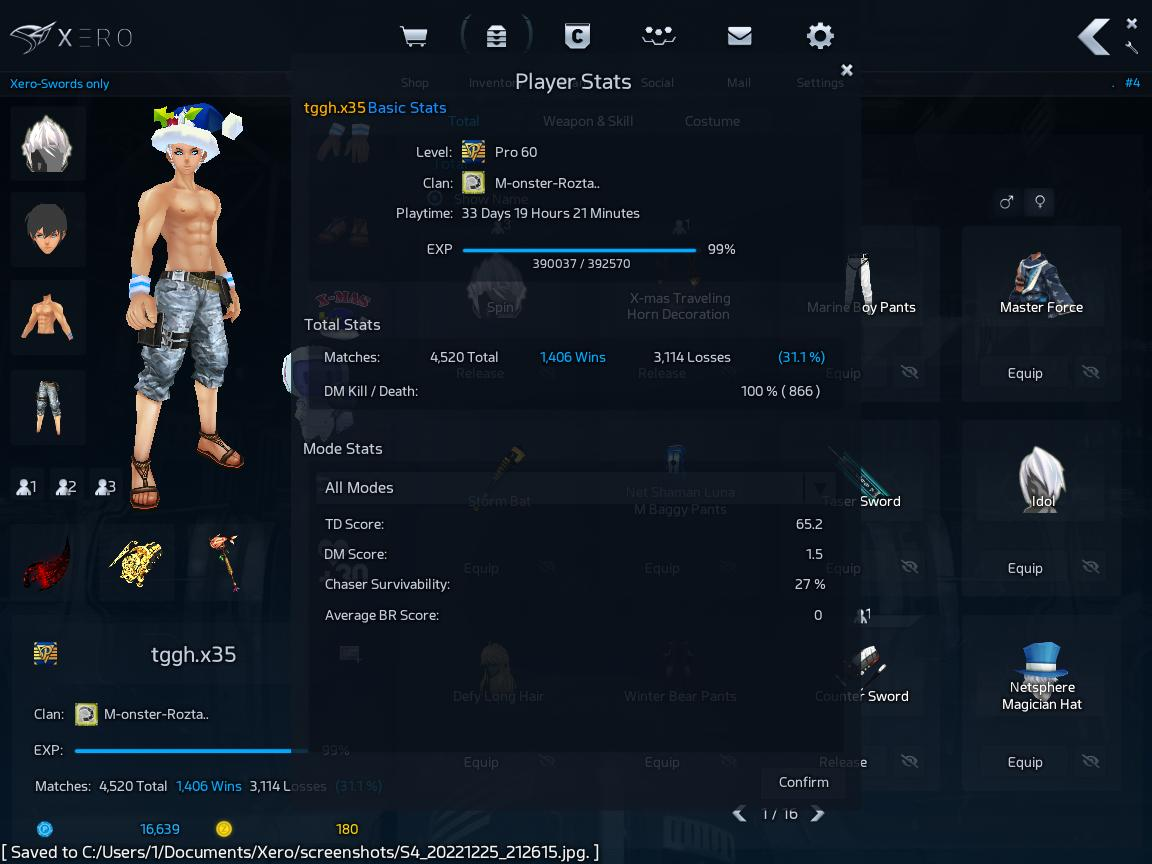This screenshot has width=1152, height=864.
Task: Open the Mail envelope icon
Action: click(x=739, y=37)
